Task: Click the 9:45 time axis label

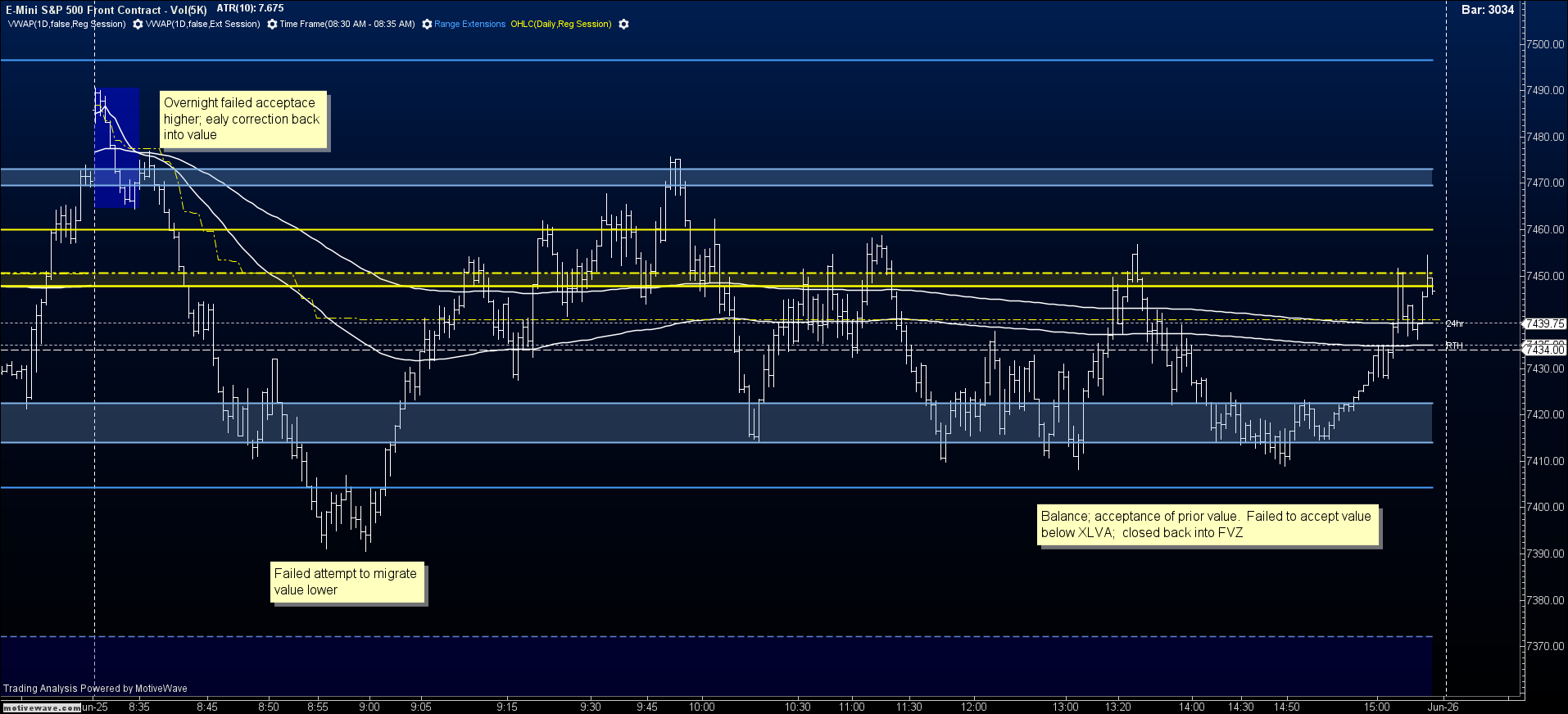Action: tap(647, 707)
